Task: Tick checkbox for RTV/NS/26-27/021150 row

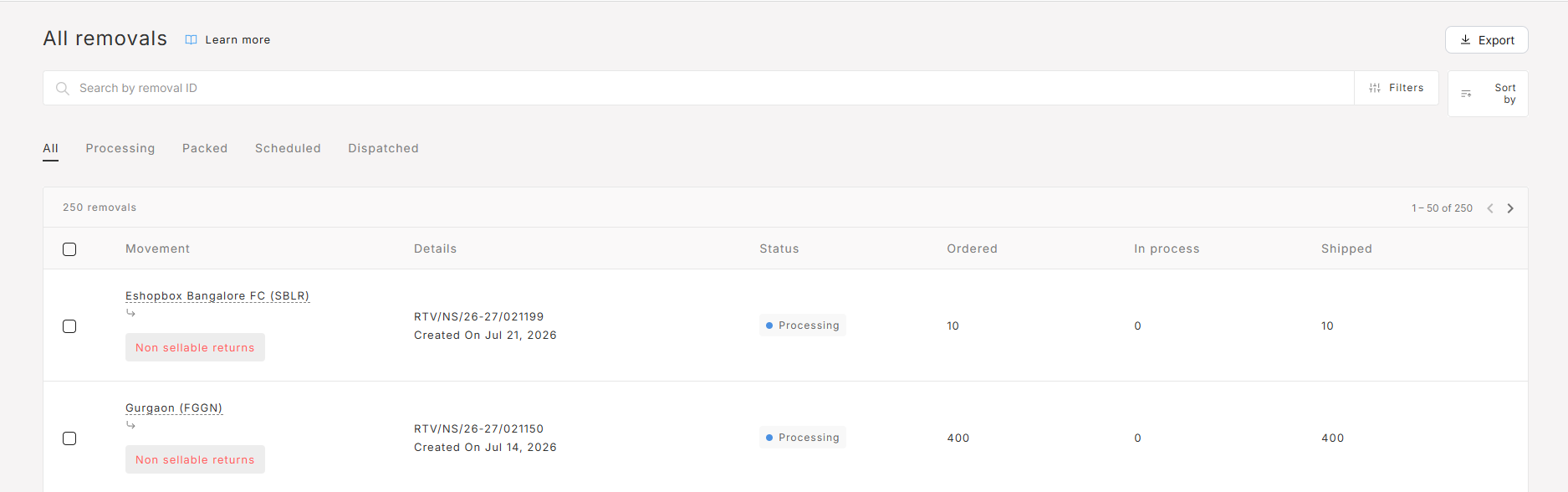Action: pos(69,438)
